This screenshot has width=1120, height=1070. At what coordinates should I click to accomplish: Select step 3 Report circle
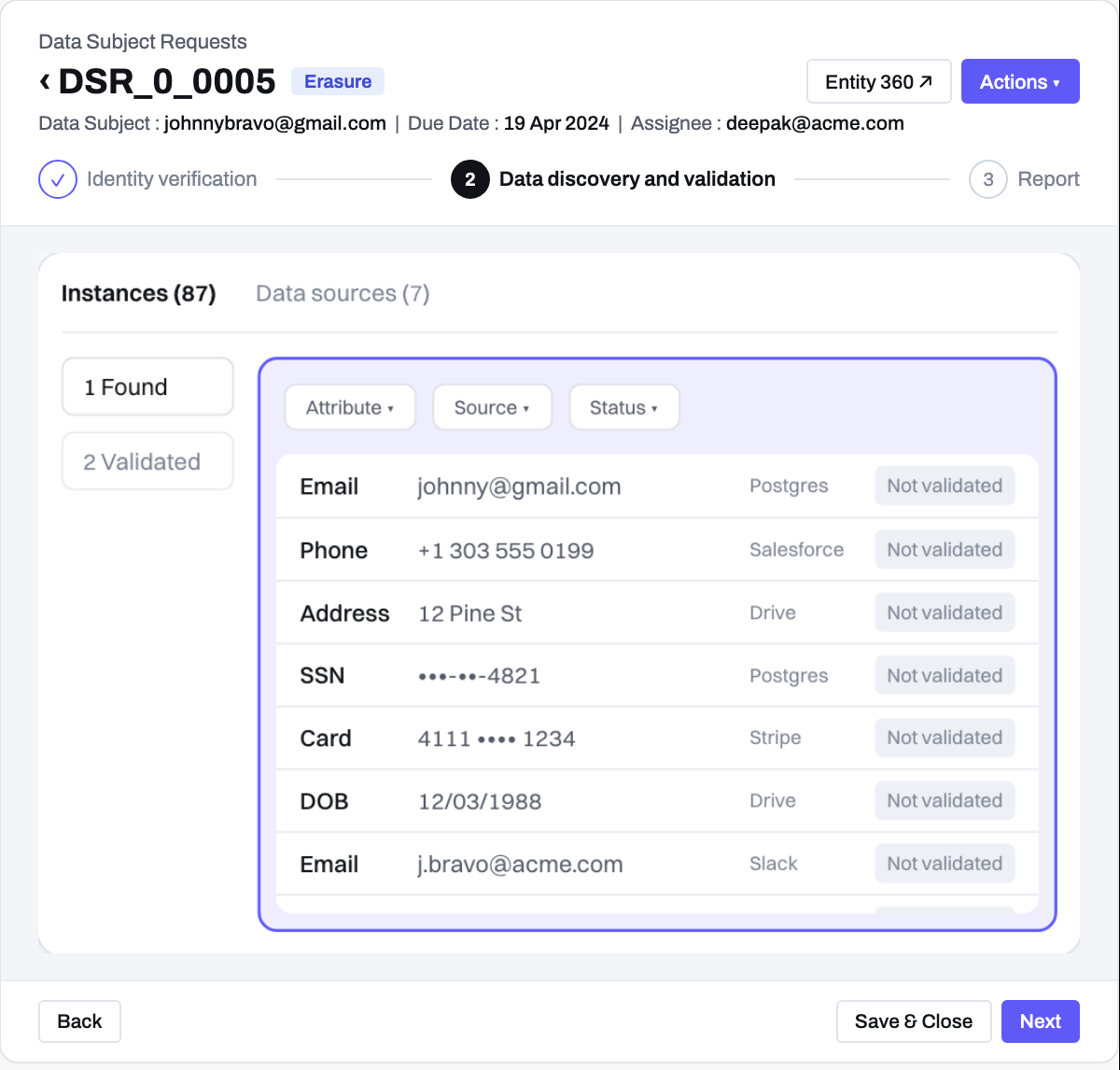pyautogui.click(x=988, y=179)
